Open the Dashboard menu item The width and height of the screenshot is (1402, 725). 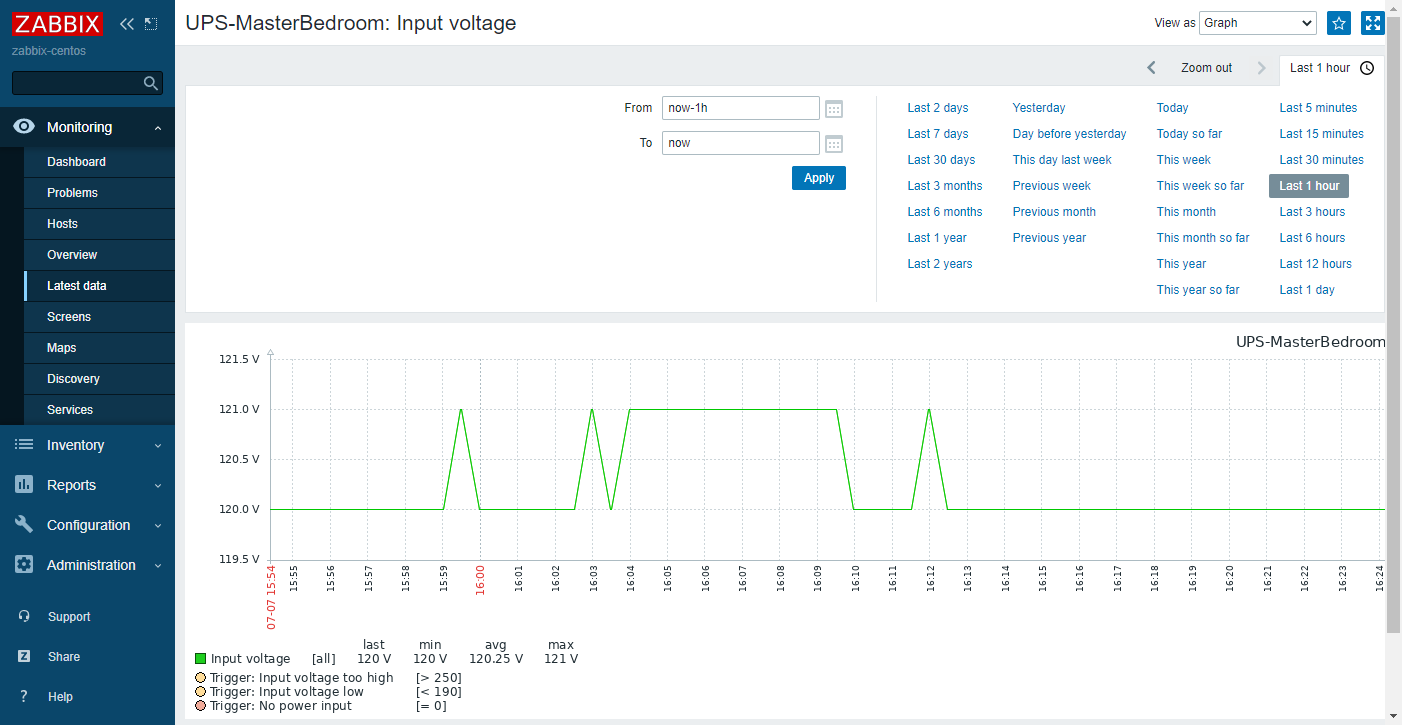tap(78, 161)
